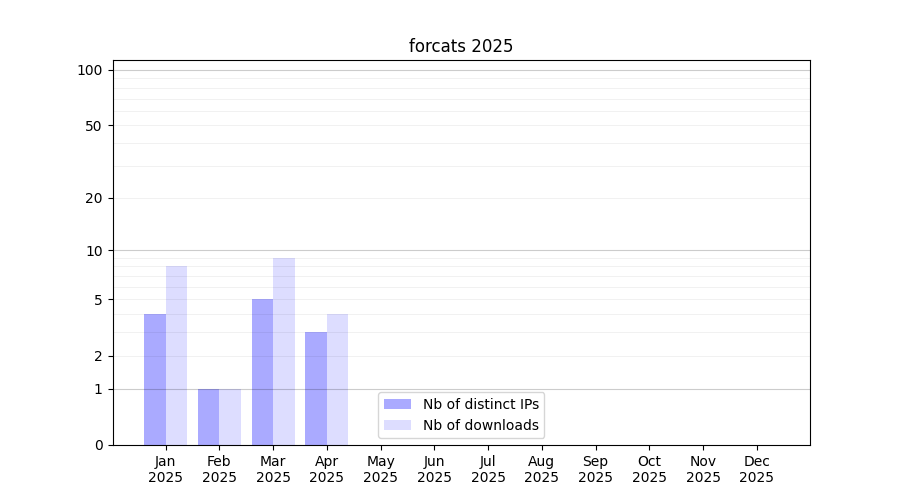Select the February downloads bar

click(x=230, y=417)
